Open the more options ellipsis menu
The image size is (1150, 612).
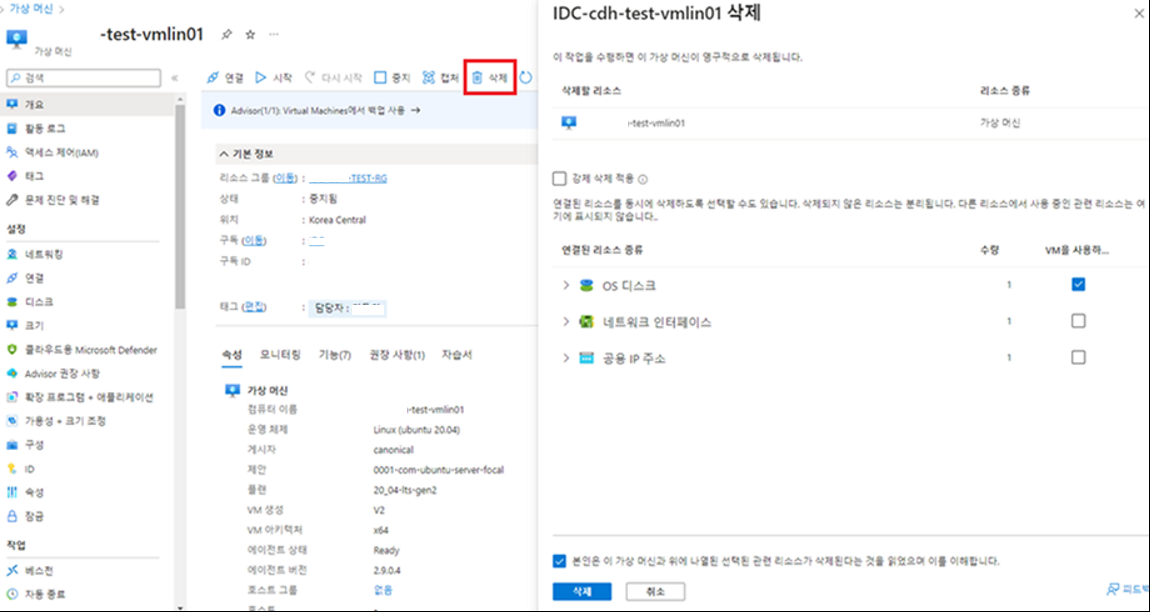click(x=274, y=34)
